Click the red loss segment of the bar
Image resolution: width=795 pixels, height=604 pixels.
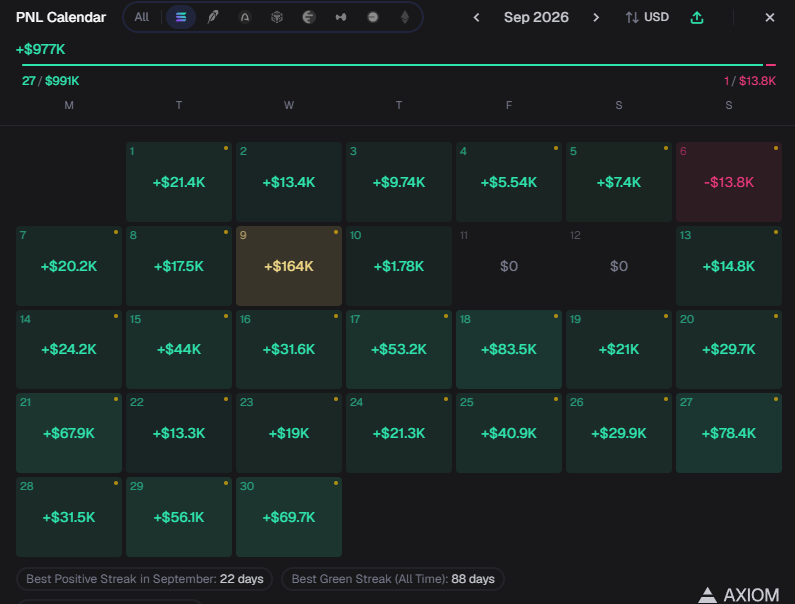pos(771,65)
